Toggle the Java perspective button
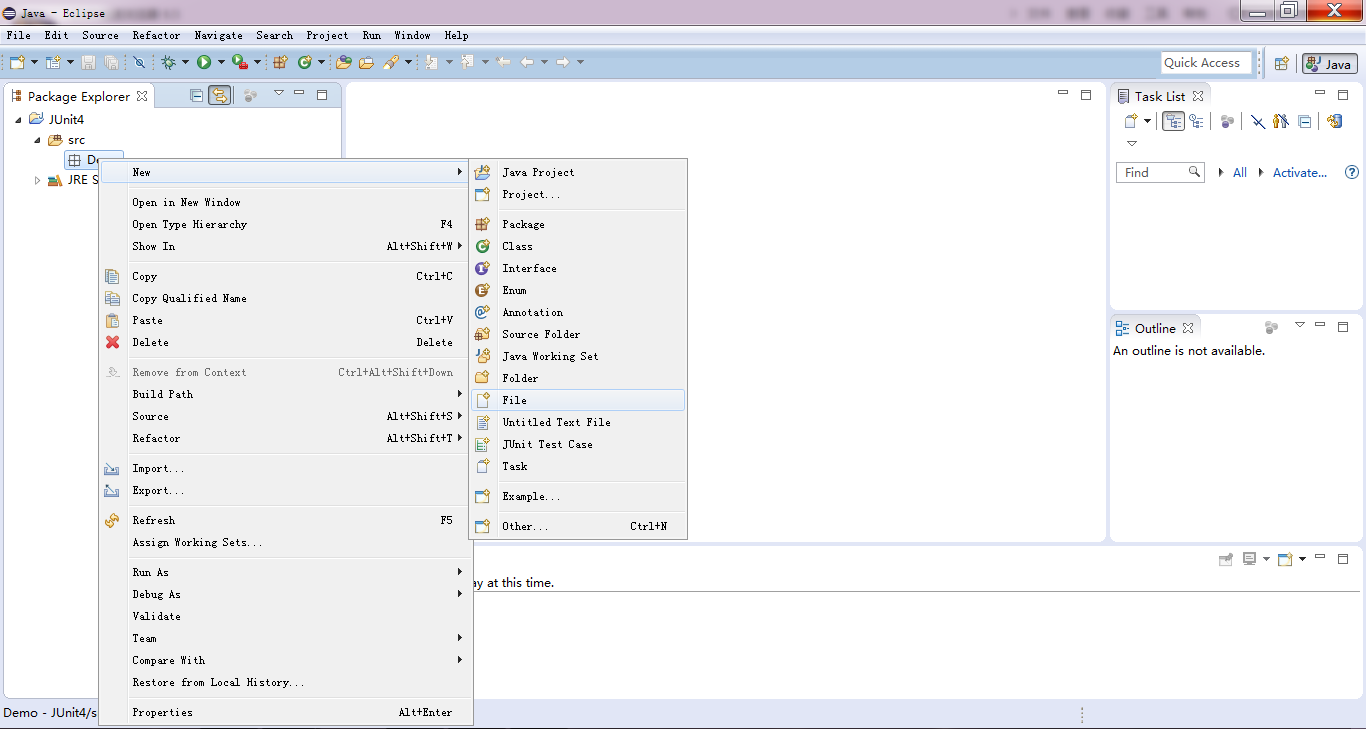The height and width of the screenshot is (729, 1366). point(1329,63)
